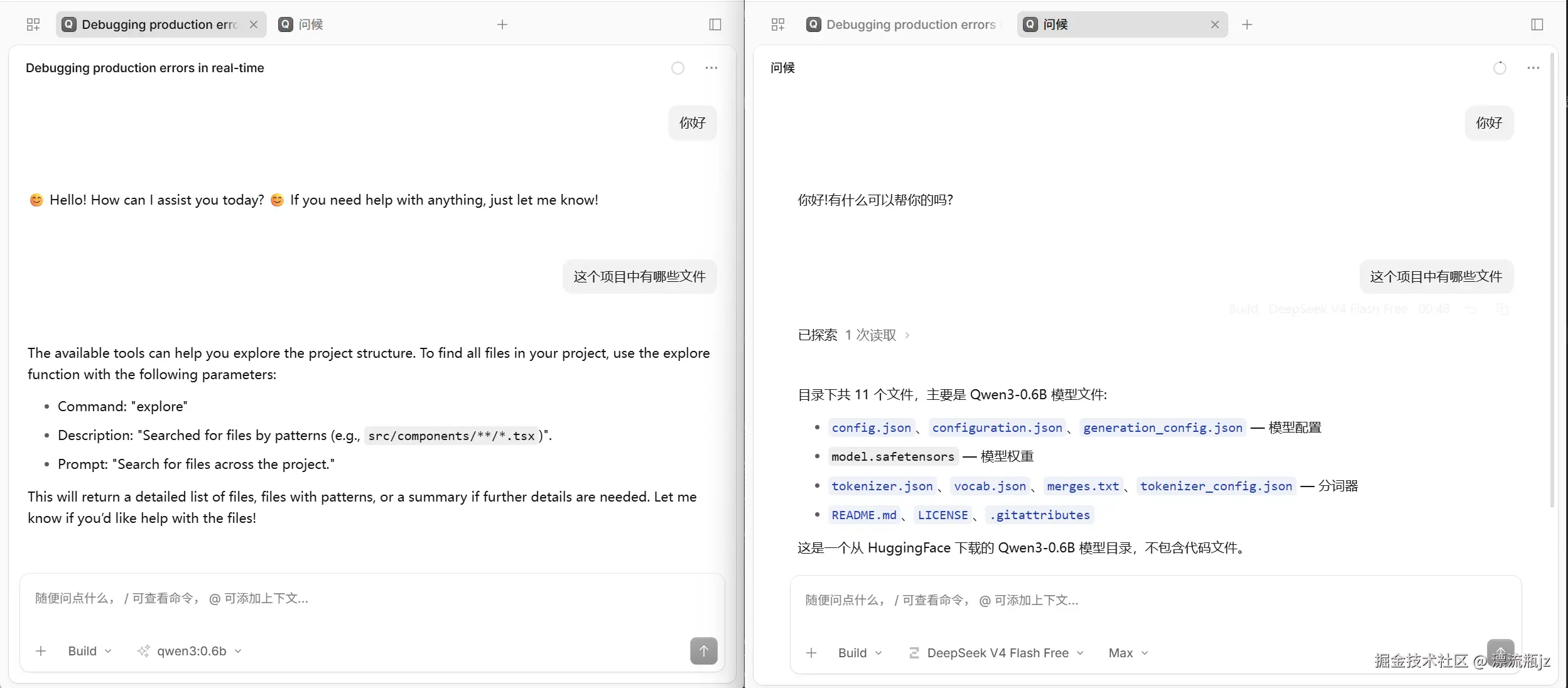Click the 问候 session title in the right window
Screen dimensions: 1568x688
coord(782,68)
